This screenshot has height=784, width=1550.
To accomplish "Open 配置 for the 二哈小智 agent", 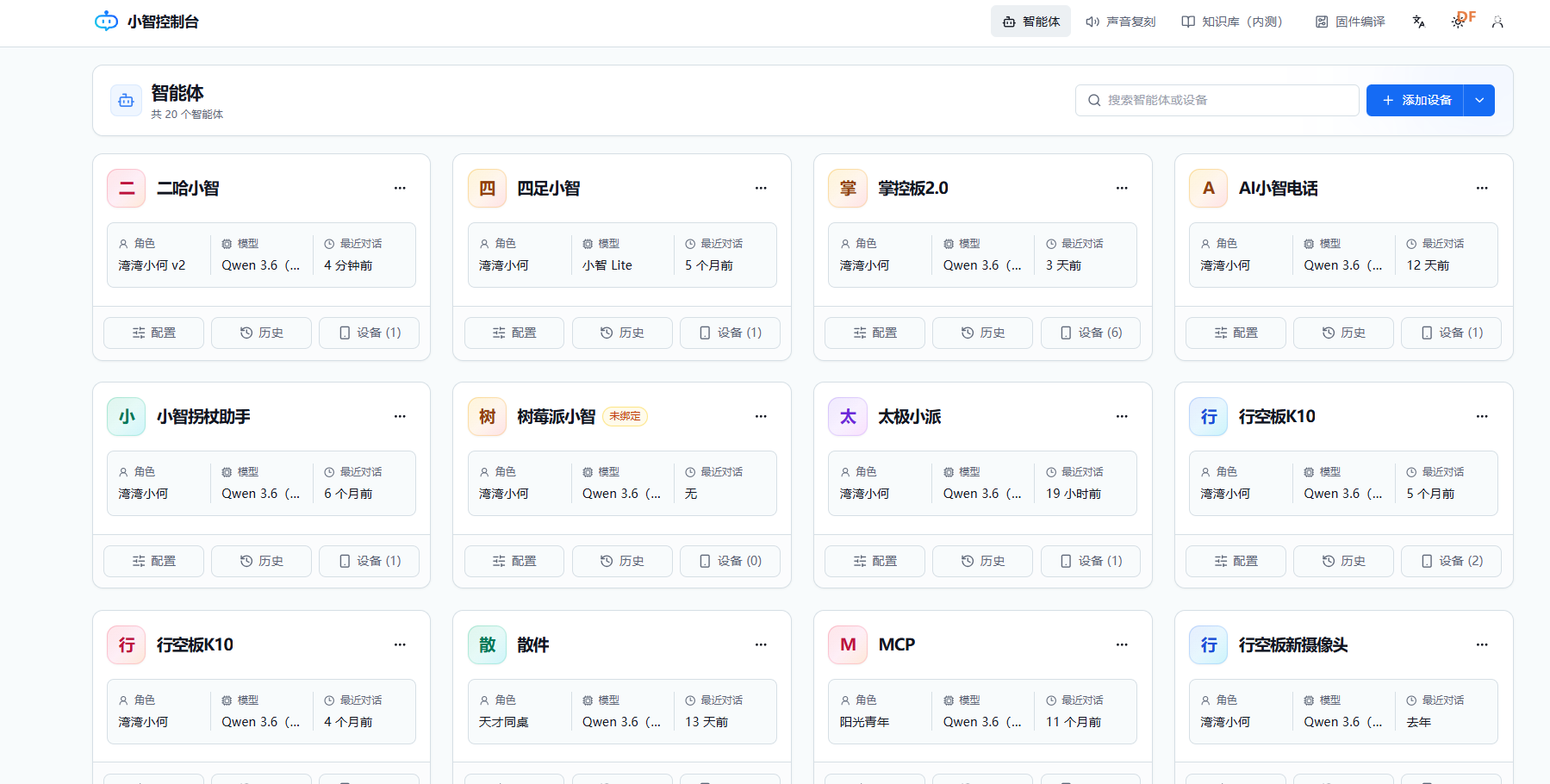I will coord(153,333).
